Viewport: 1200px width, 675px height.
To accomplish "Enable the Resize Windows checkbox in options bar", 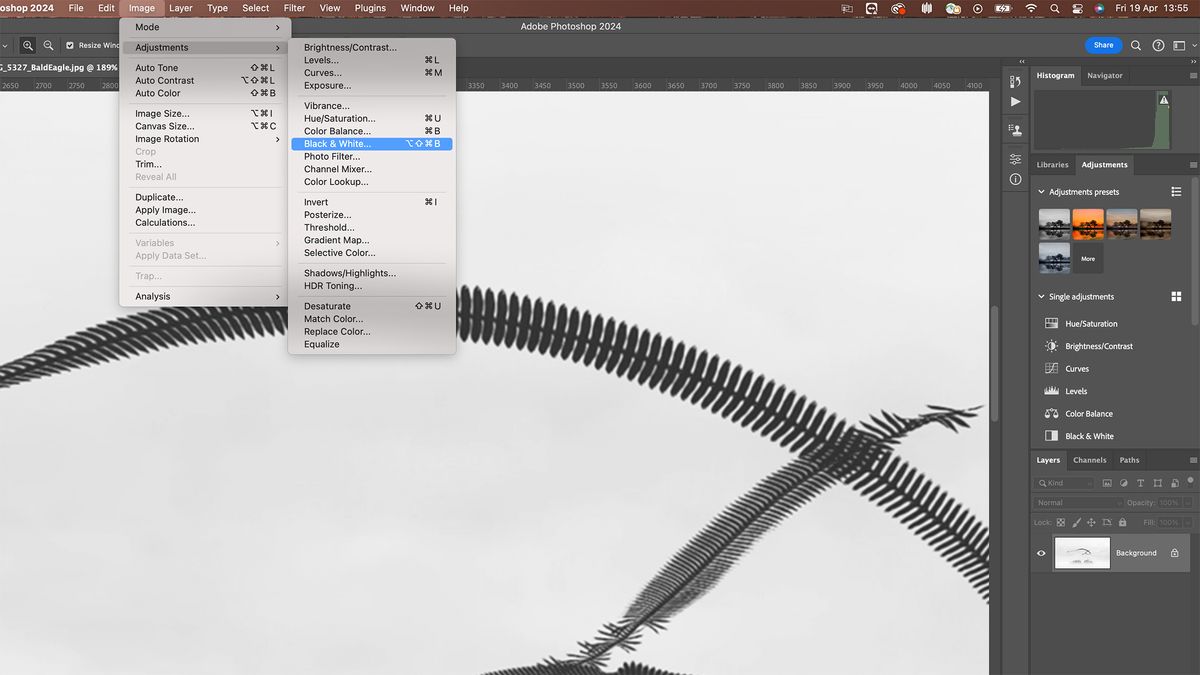I will coord(70,45).
